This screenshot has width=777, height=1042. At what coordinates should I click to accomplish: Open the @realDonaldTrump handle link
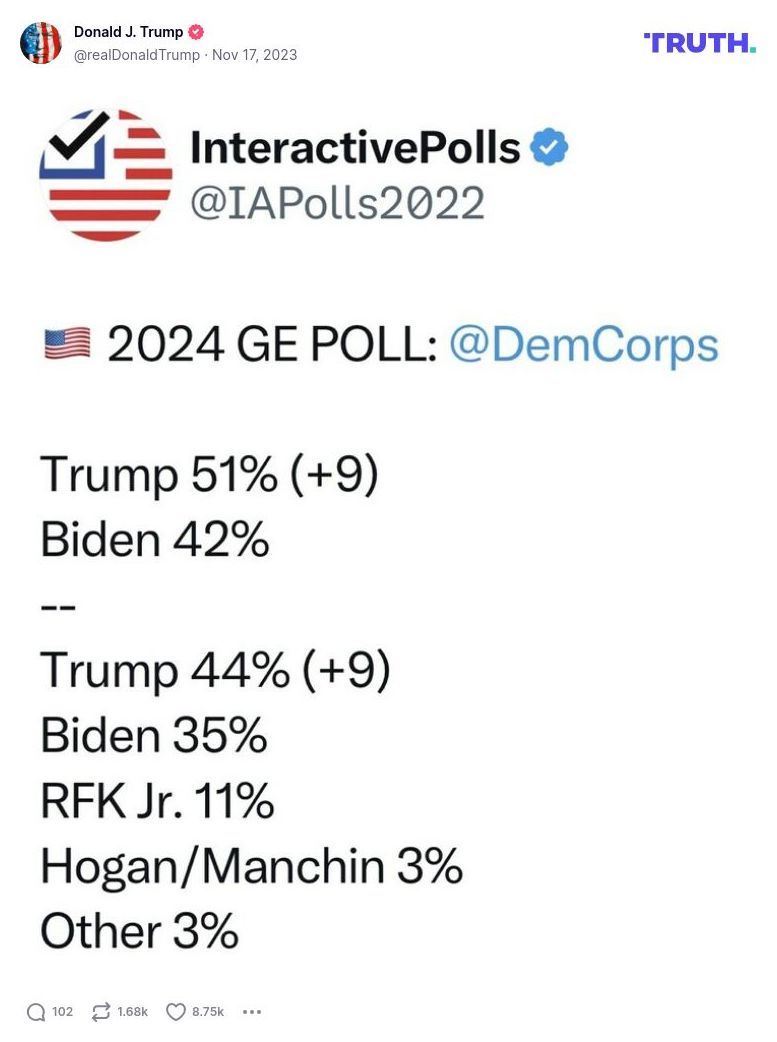pyautogui.click(x=136, y=55)
